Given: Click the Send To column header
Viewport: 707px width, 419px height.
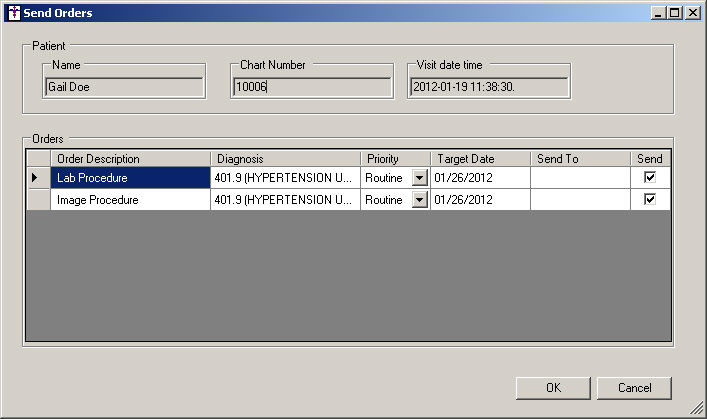Looking at the screenshot, I should pyautogui.click(x=580, y=159).
